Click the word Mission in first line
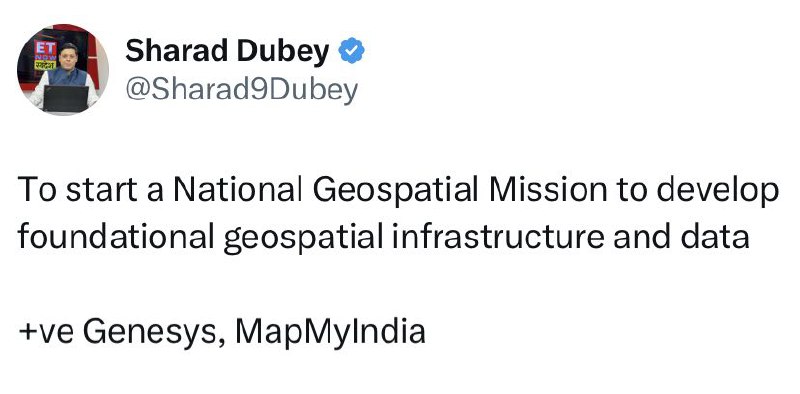The width and height of the screenshot is (800, 394). (548, 190)
